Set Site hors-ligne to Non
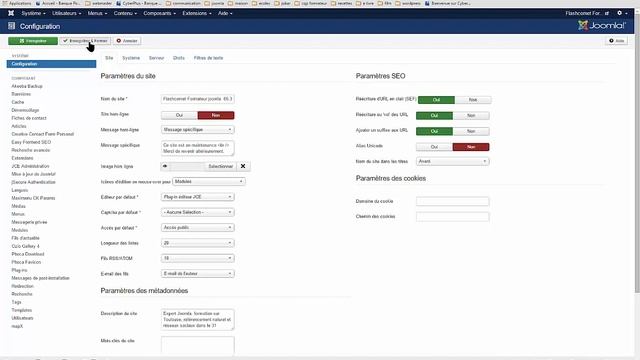This screenshot has width=640, height=360. 216,115
